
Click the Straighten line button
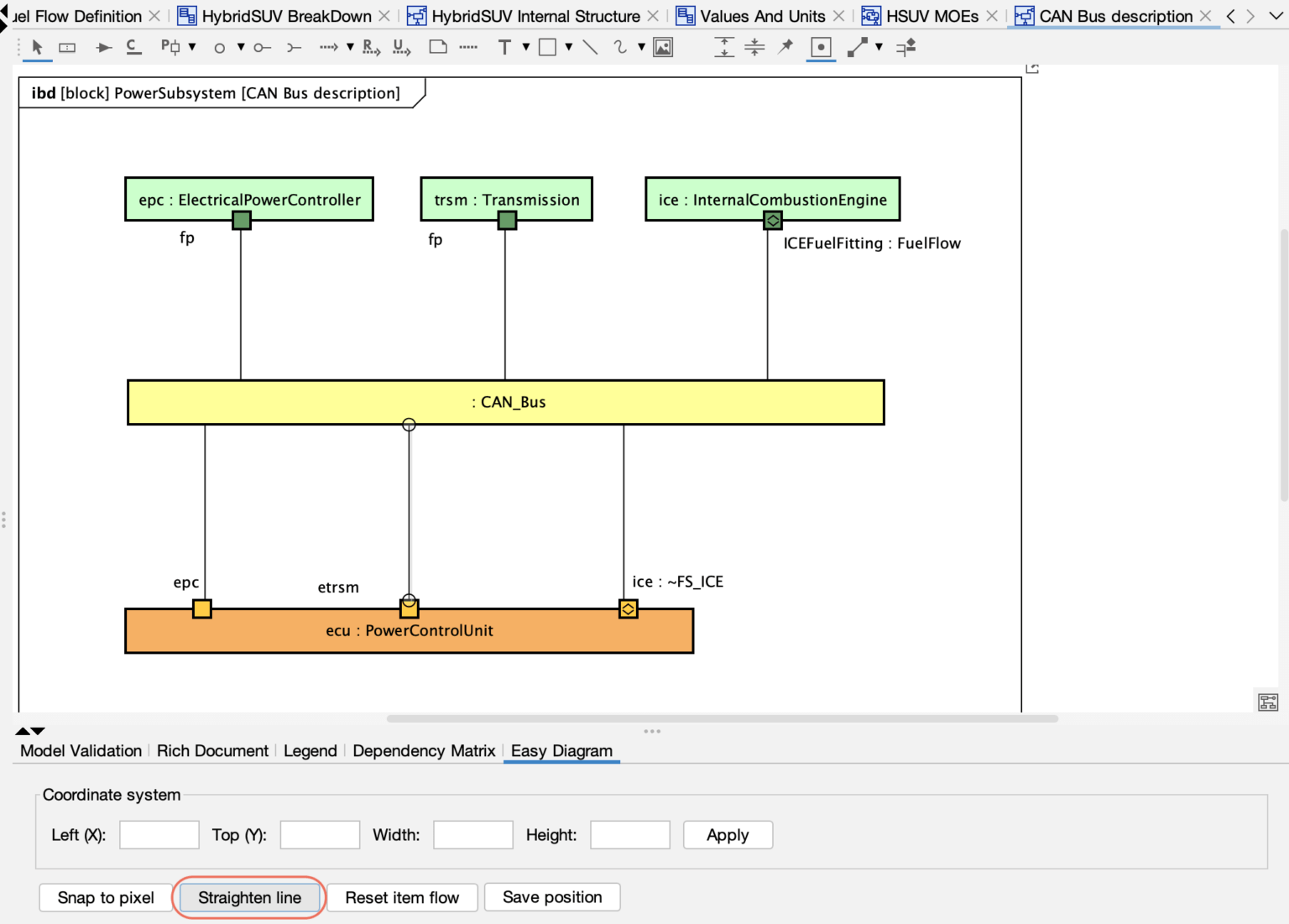(x=249, y=897)
